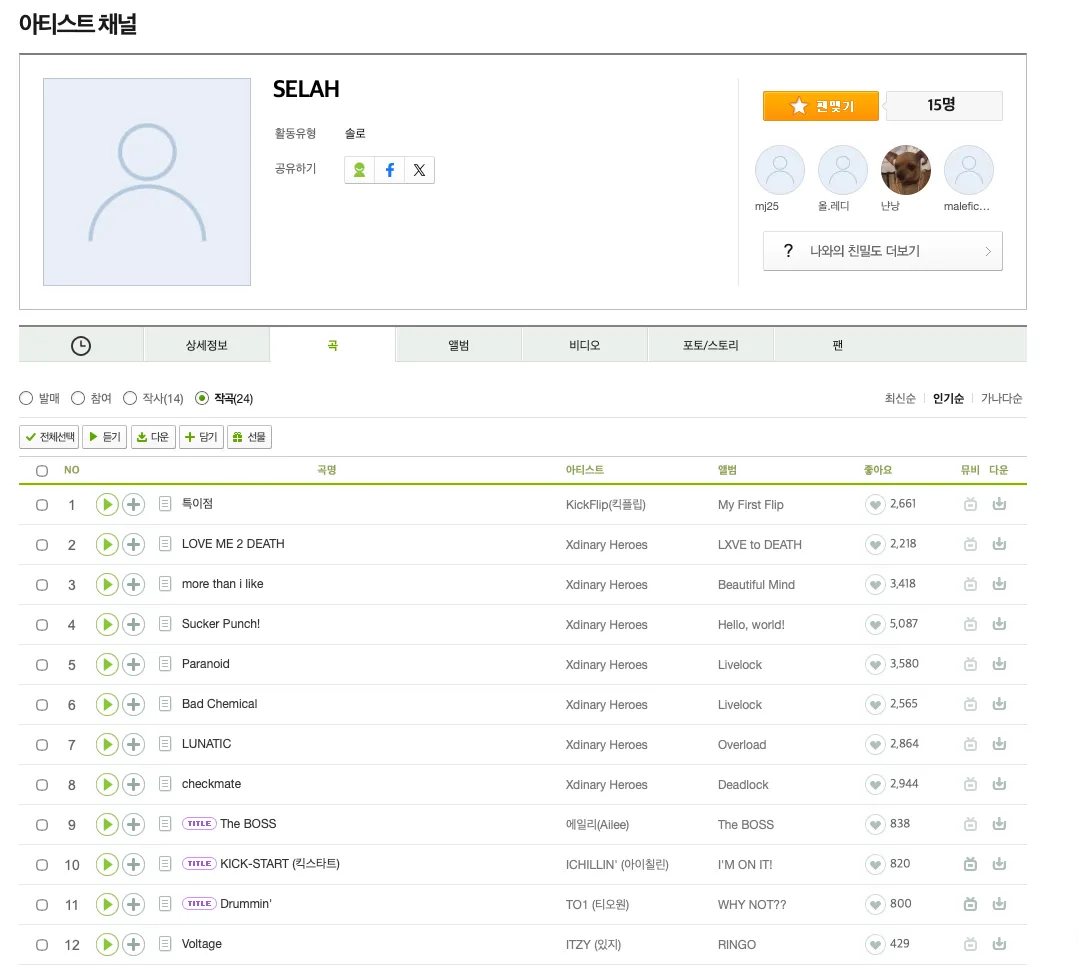Add LOVE ME 2 DEATH to playlist
The height and width of the screenshot is (965, 1078).
click(133, 544)
